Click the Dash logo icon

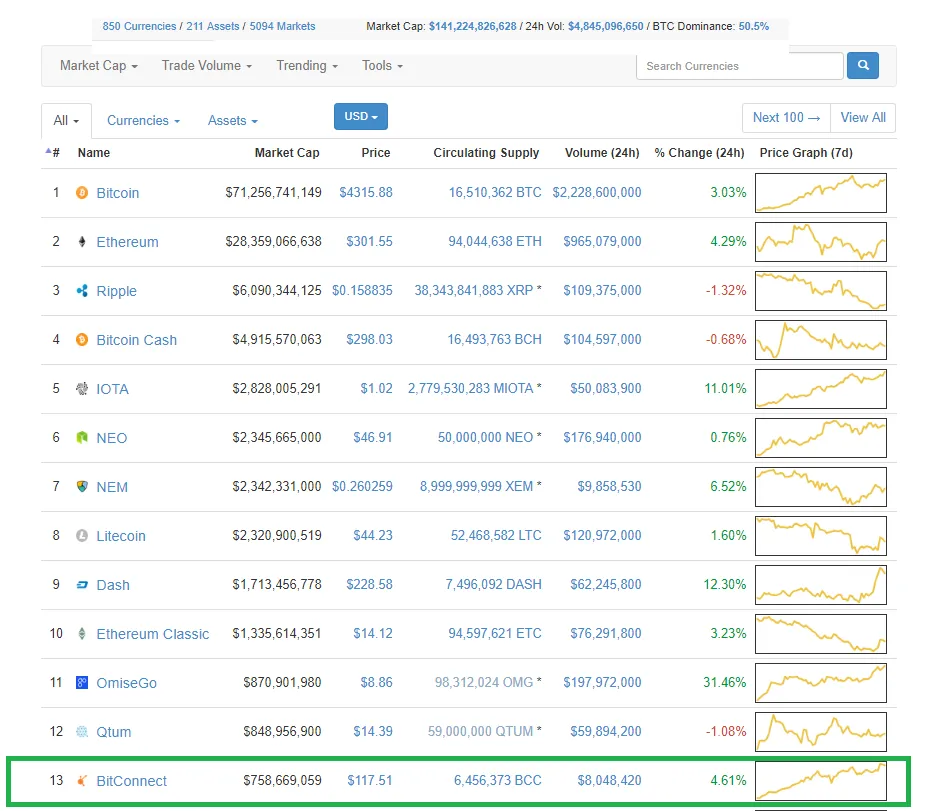point(82,585)
